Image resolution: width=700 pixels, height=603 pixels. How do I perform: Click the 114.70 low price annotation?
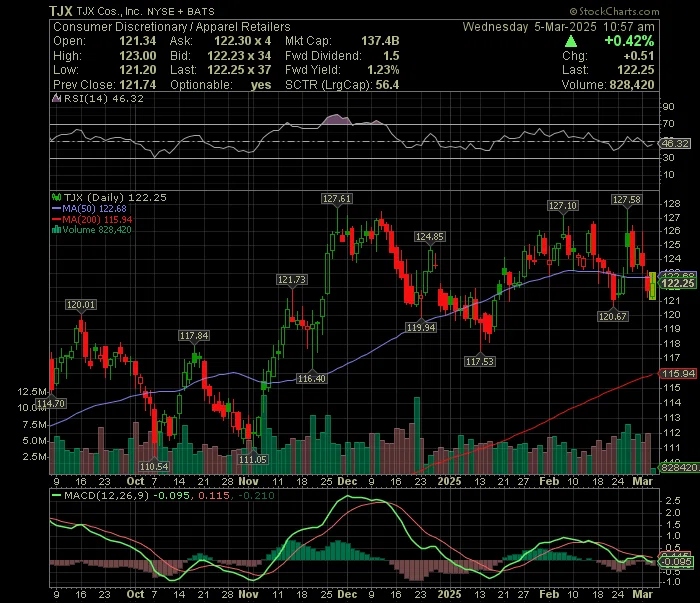pyautogui.click(x=51, y=404)
